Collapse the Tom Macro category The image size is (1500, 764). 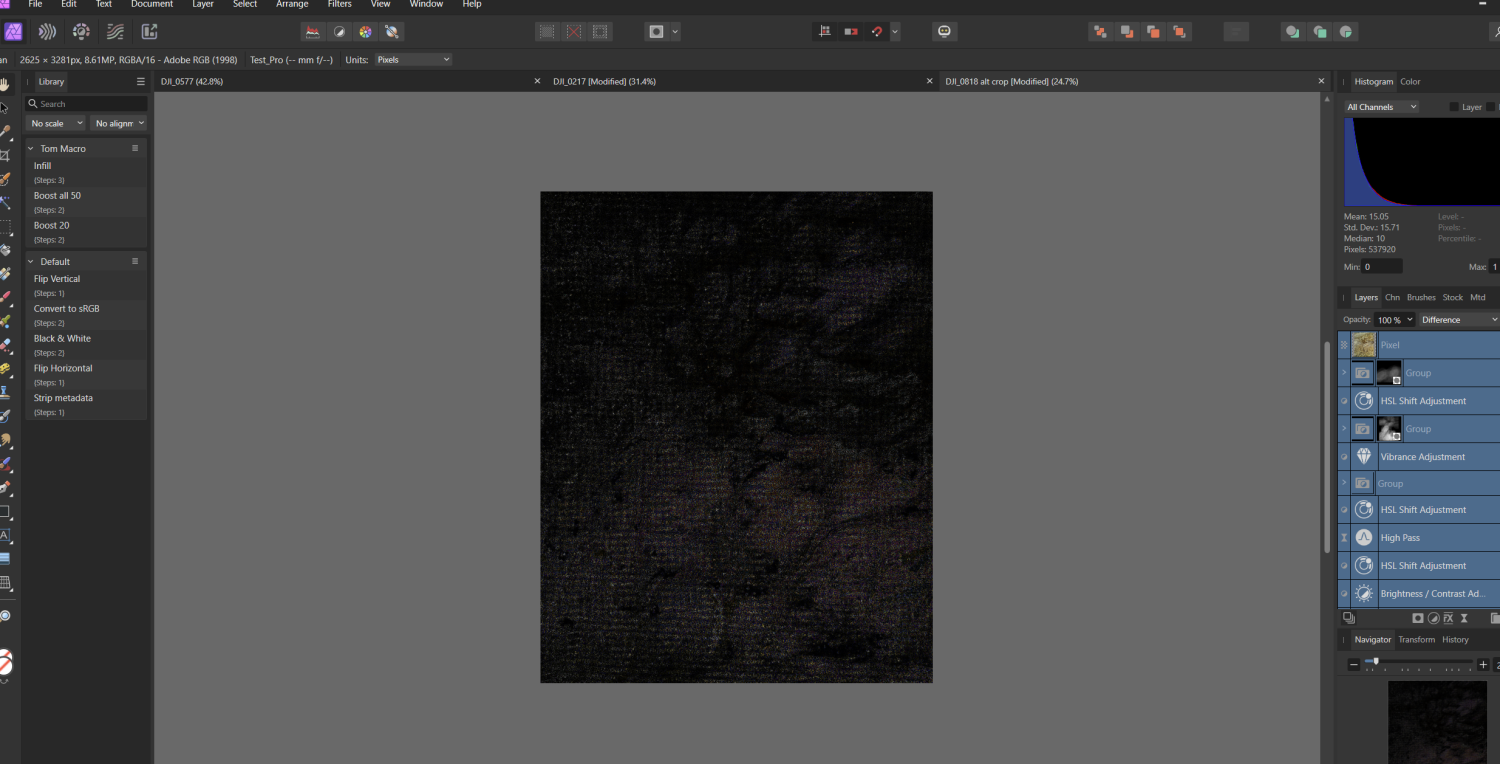pos(31,148)
